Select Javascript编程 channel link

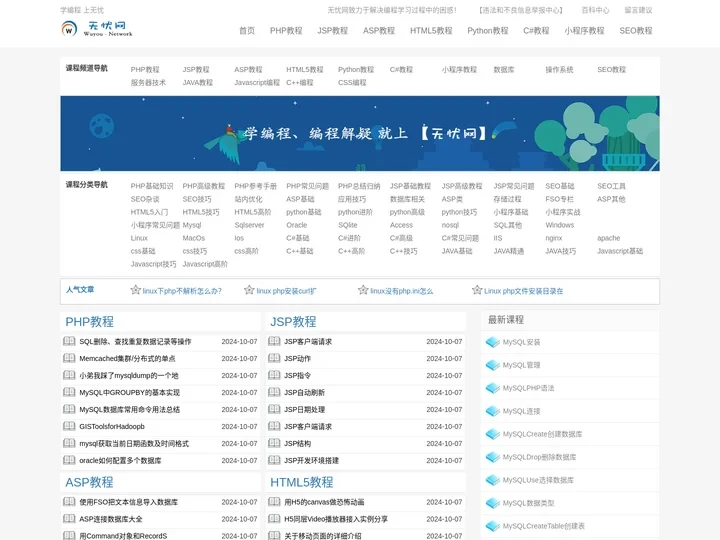click(x=257, y=83)
